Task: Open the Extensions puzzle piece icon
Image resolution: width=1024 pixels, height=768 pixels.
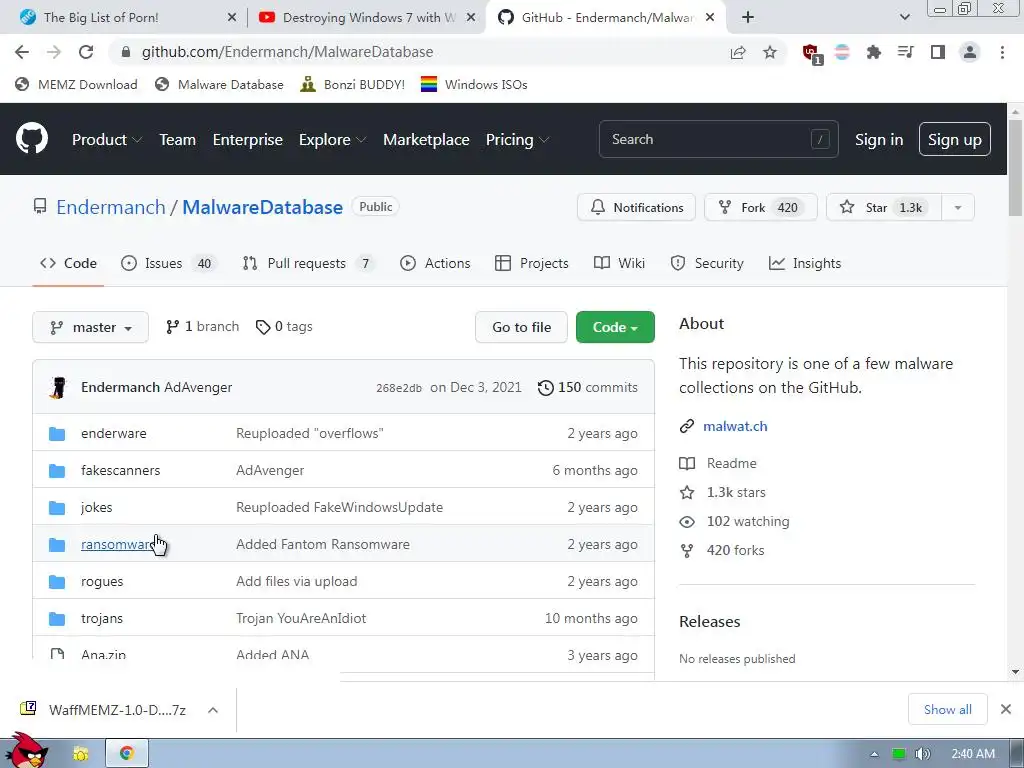Action: tap(873, 52)
